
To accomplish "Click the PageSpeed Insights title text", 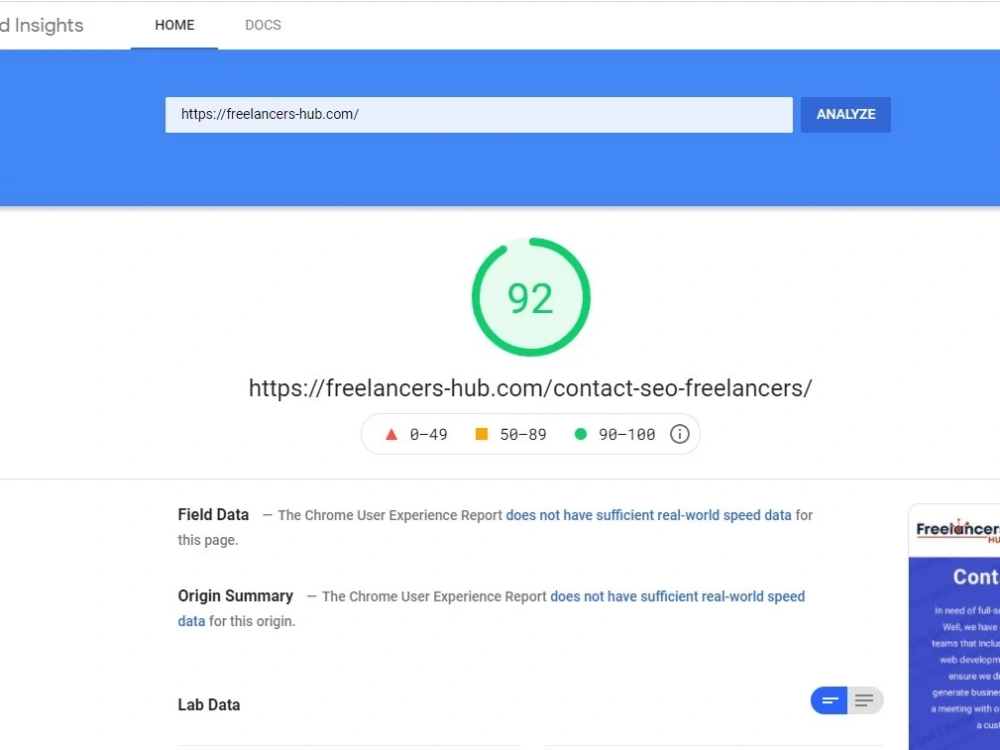I will tap(41, 26).
